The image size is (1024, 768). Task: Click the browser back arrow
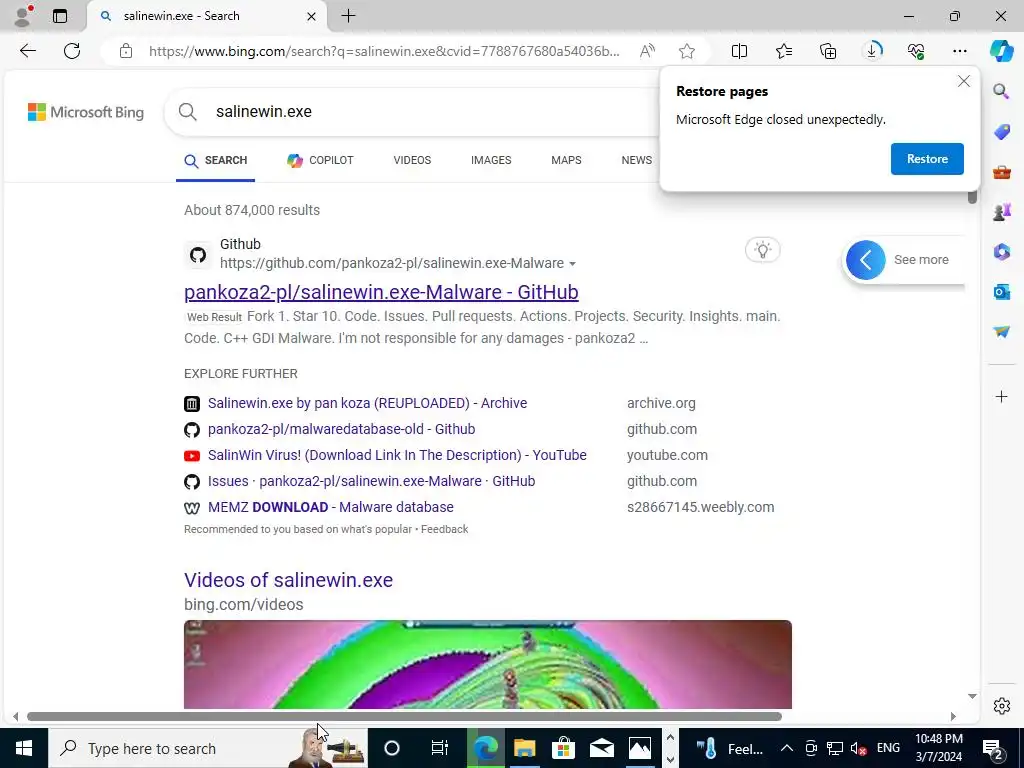pos(27,51)
